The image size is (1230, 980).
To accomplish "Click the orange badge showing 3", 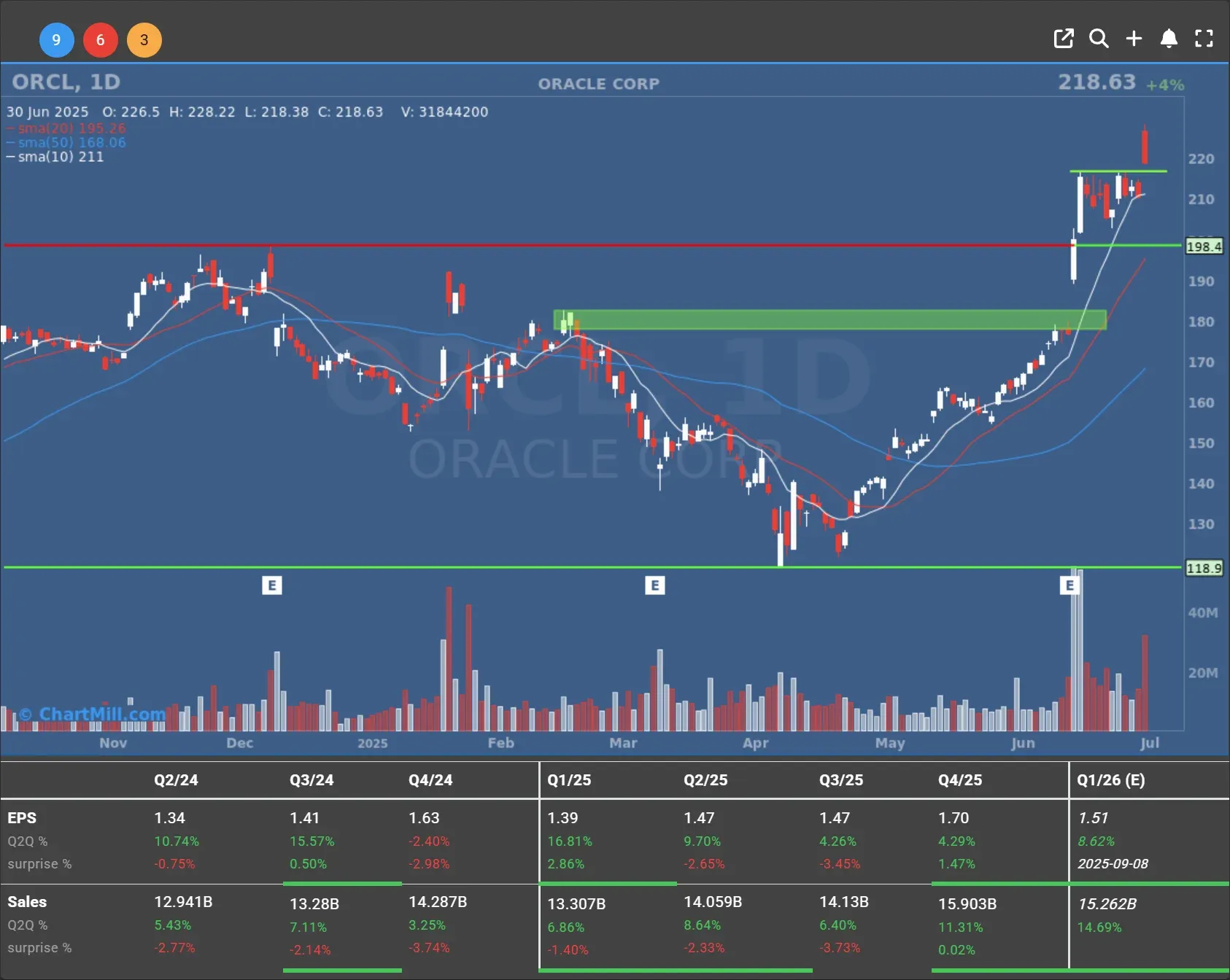I will (x=144, y=40).
